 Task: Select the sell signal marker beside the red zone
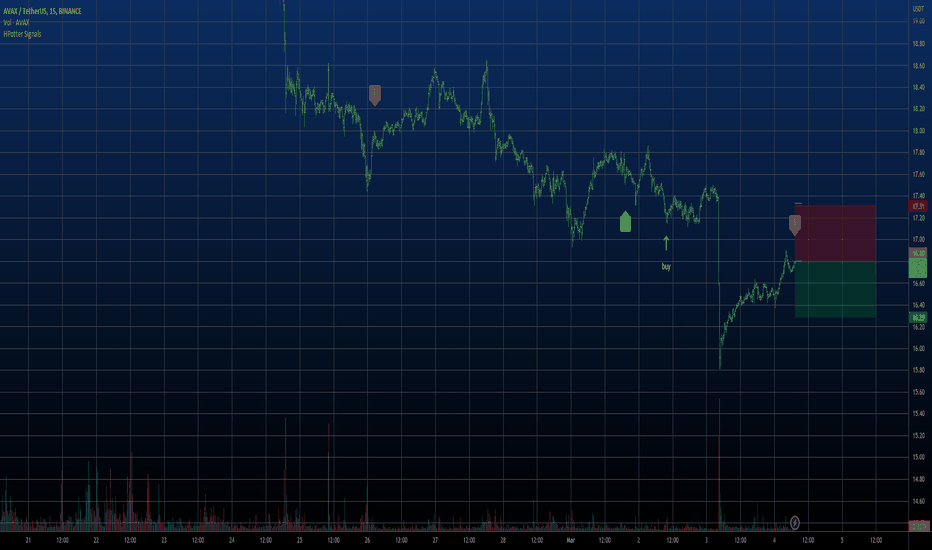[x=795, y=225]
